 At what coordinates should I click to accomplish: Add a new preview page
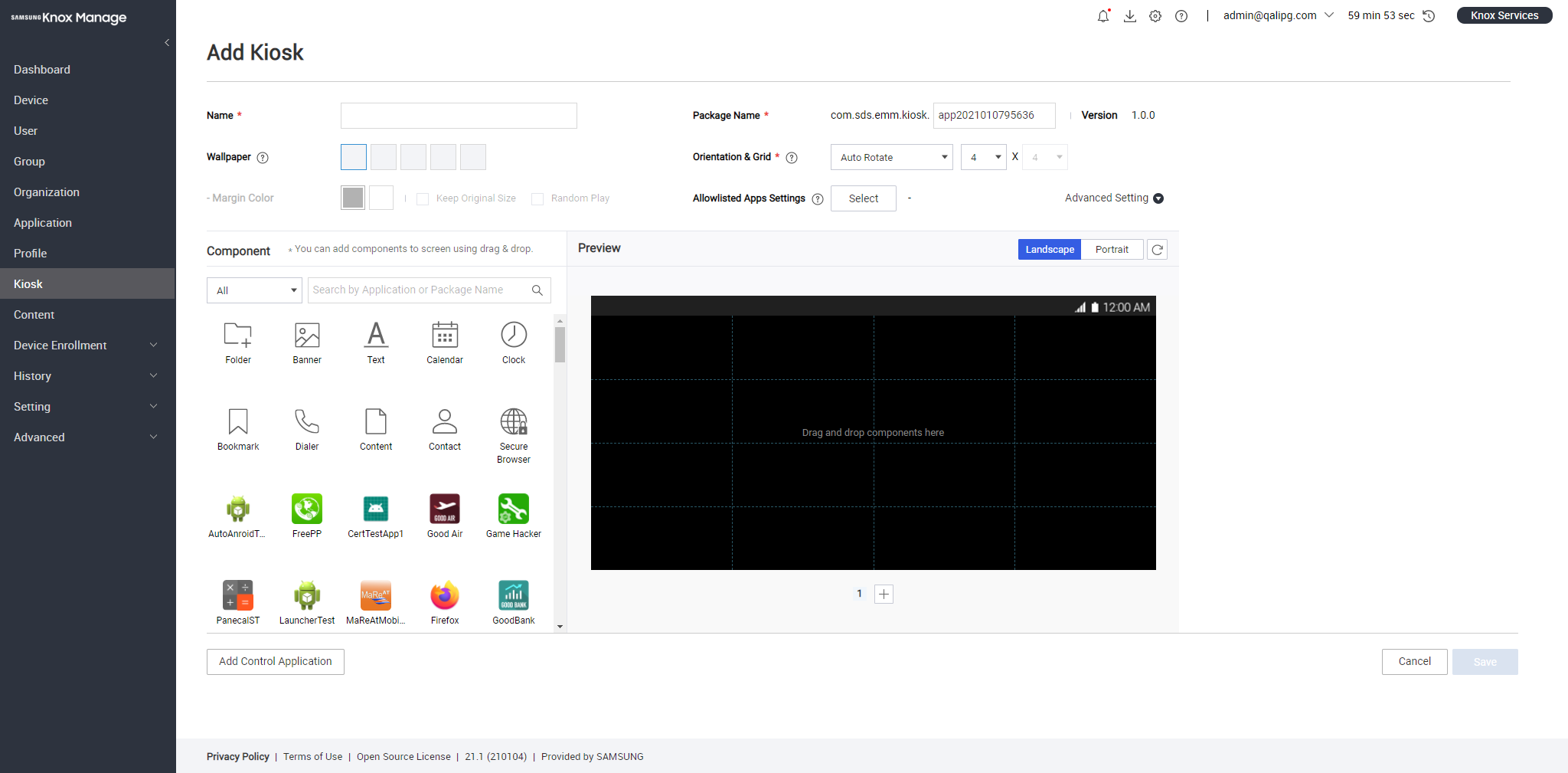coord(884,594)
